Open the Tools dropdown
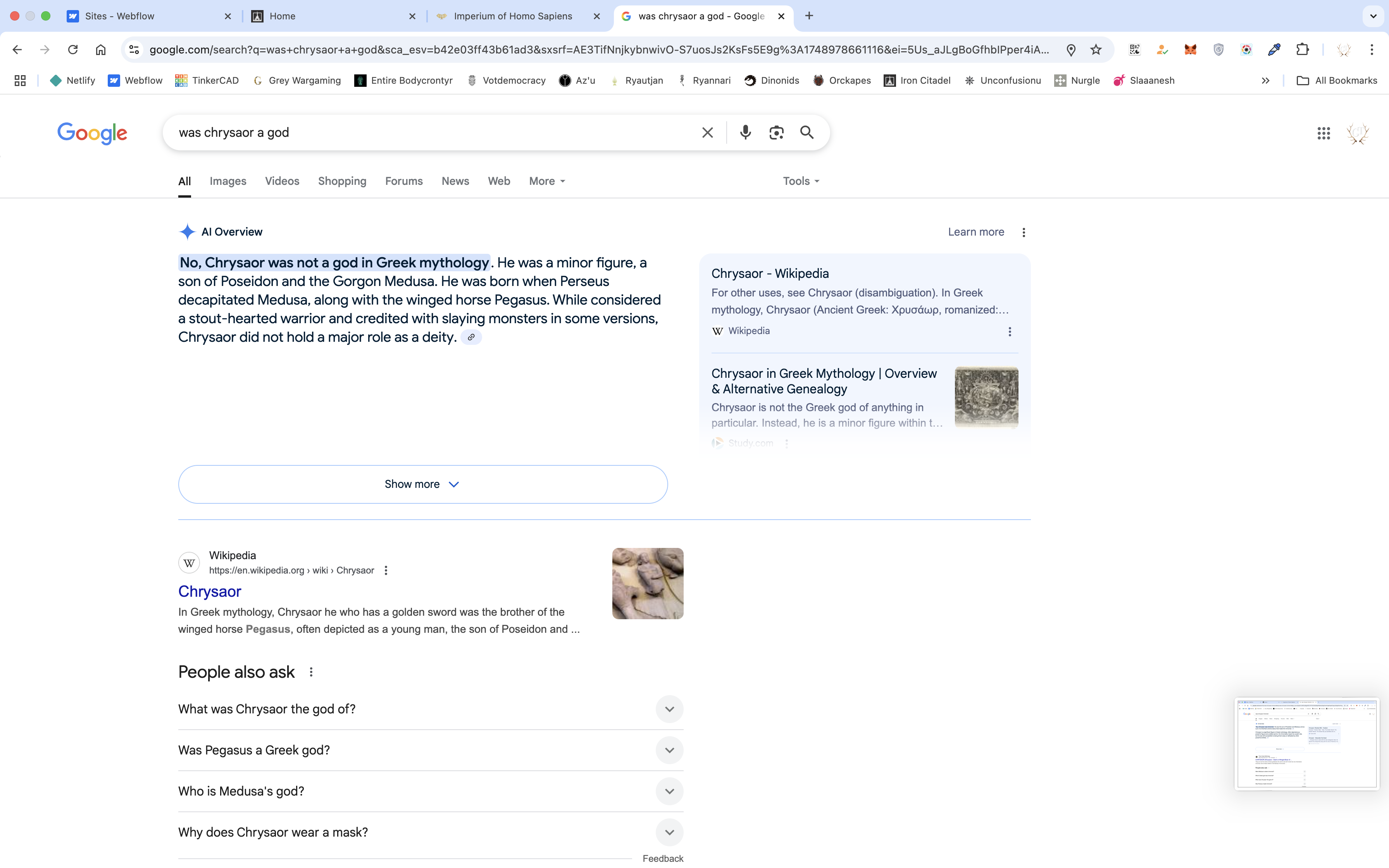This screenshot has height=868, width=1389. click(801, 181)
